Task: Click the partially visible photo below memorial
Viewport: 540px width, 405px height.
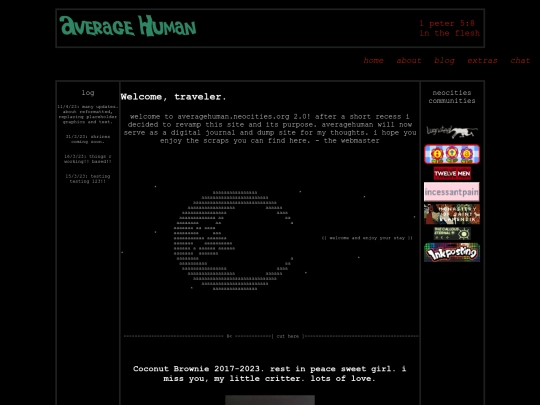Action: [270, 400]
